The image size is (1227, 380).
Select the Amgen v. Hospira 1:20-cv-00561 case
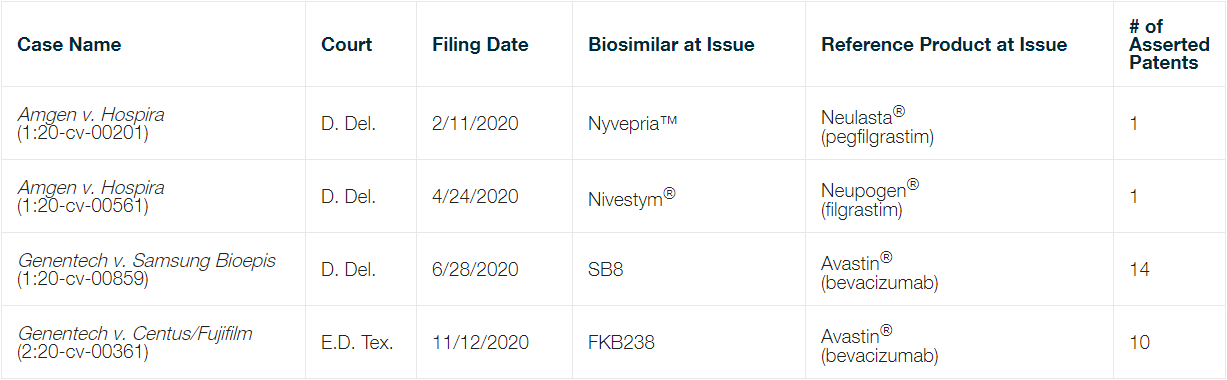click(x=91, y=197)
